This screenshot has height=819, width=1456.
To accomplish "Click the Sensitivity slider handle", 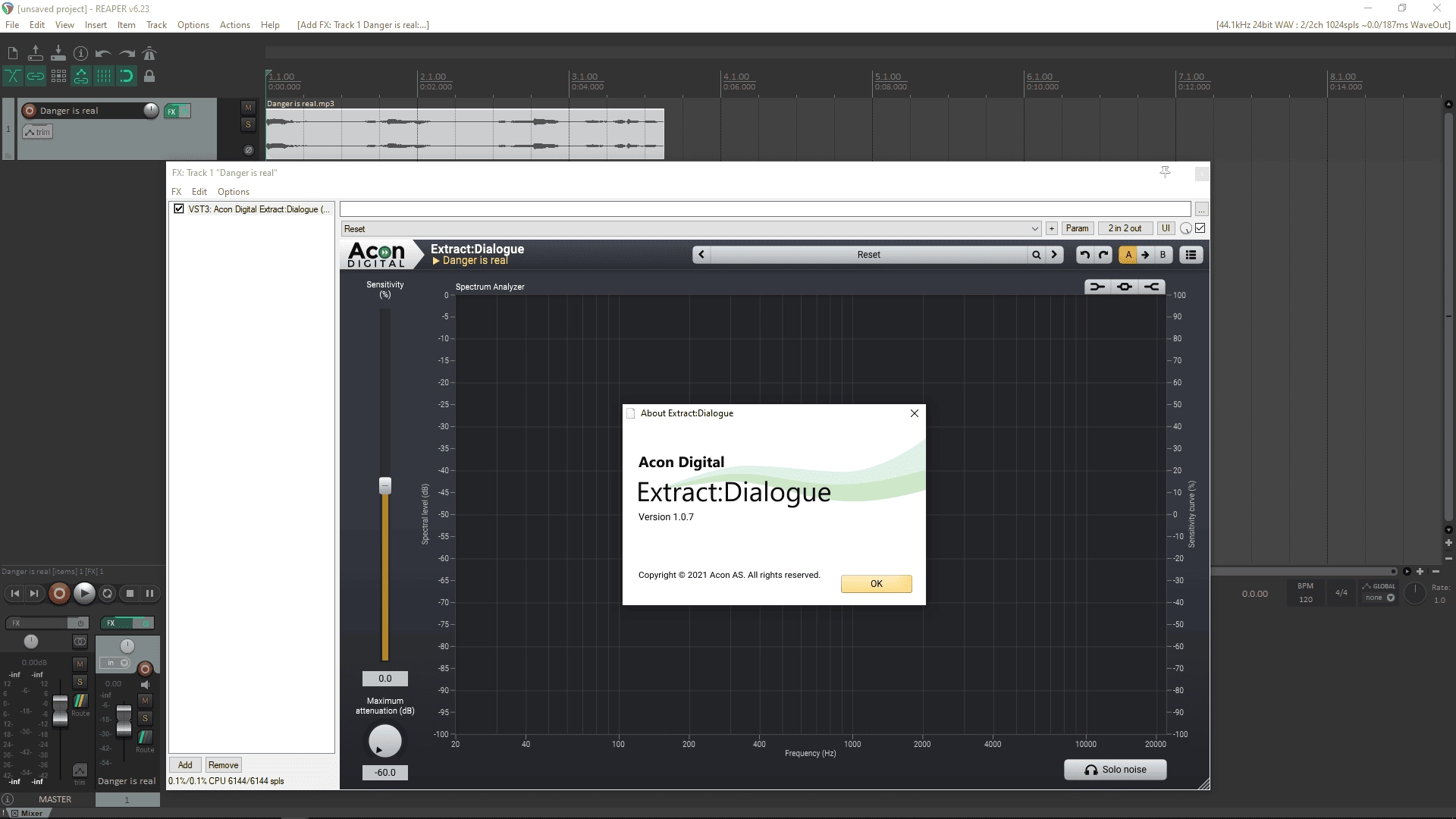I will [x=385, y=485].
